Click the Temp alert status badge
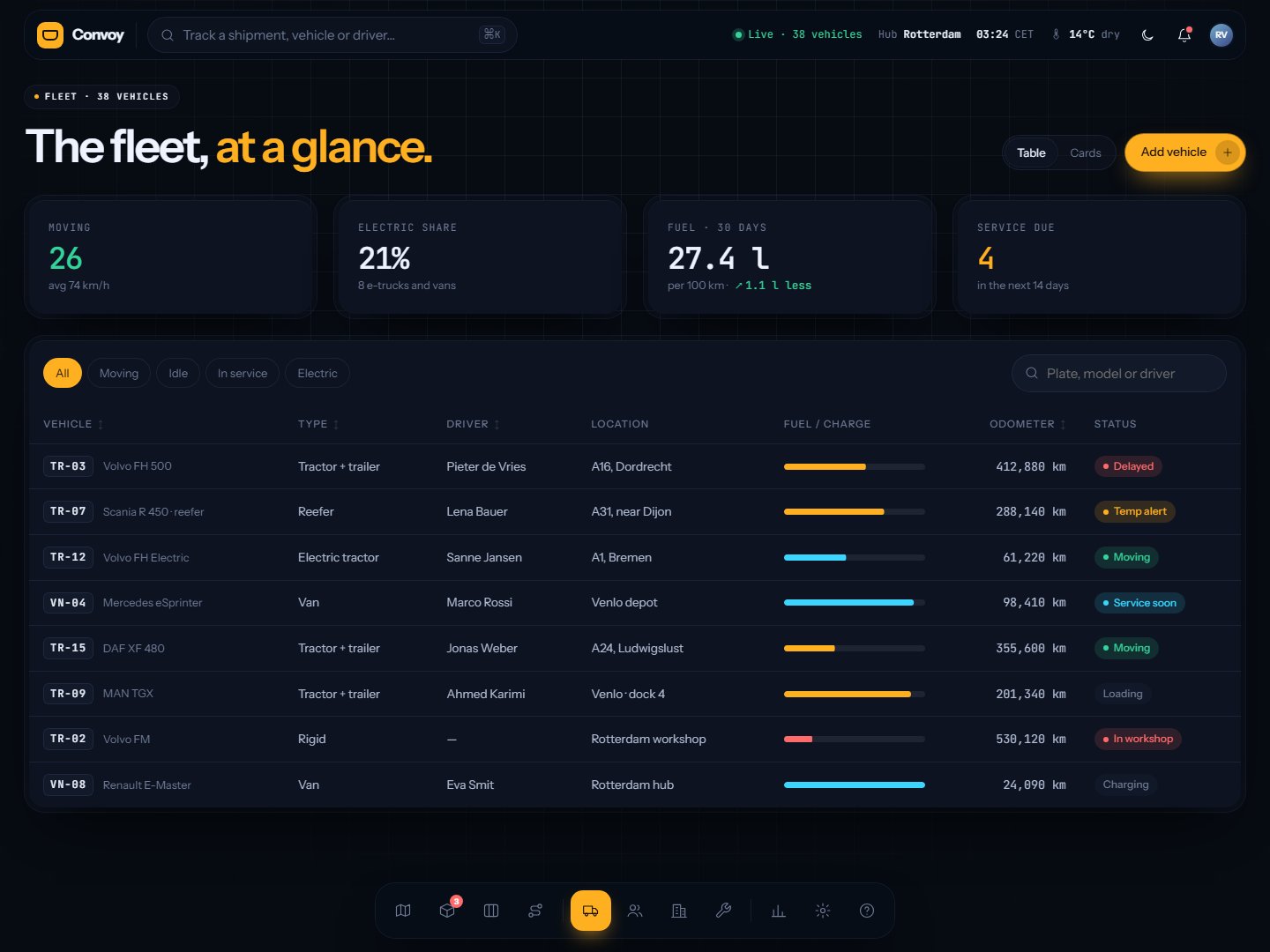This screenshot has width=1270, height=952. tap(1135, 511)
